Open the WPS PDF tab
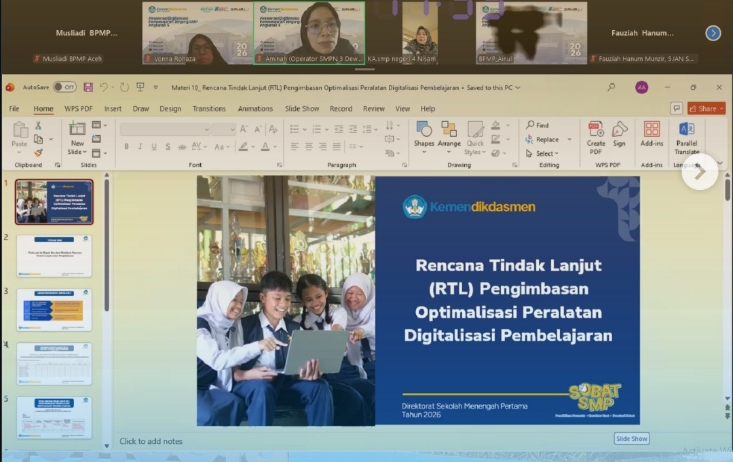 pyautogui.click(x=78, y=108)
